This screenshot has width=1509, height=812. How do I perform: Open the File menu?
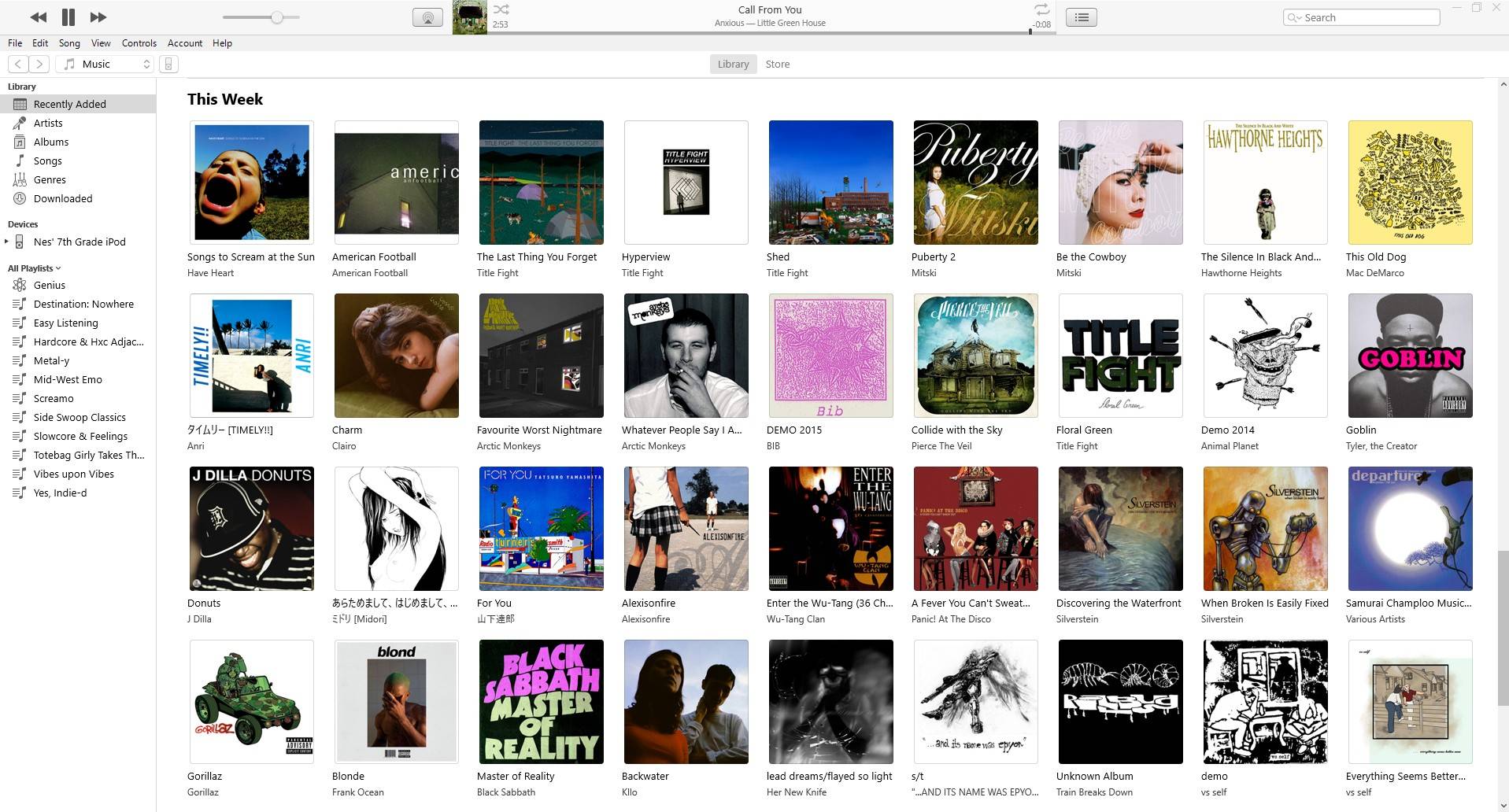pyautogui.click(x=15, y=43)
